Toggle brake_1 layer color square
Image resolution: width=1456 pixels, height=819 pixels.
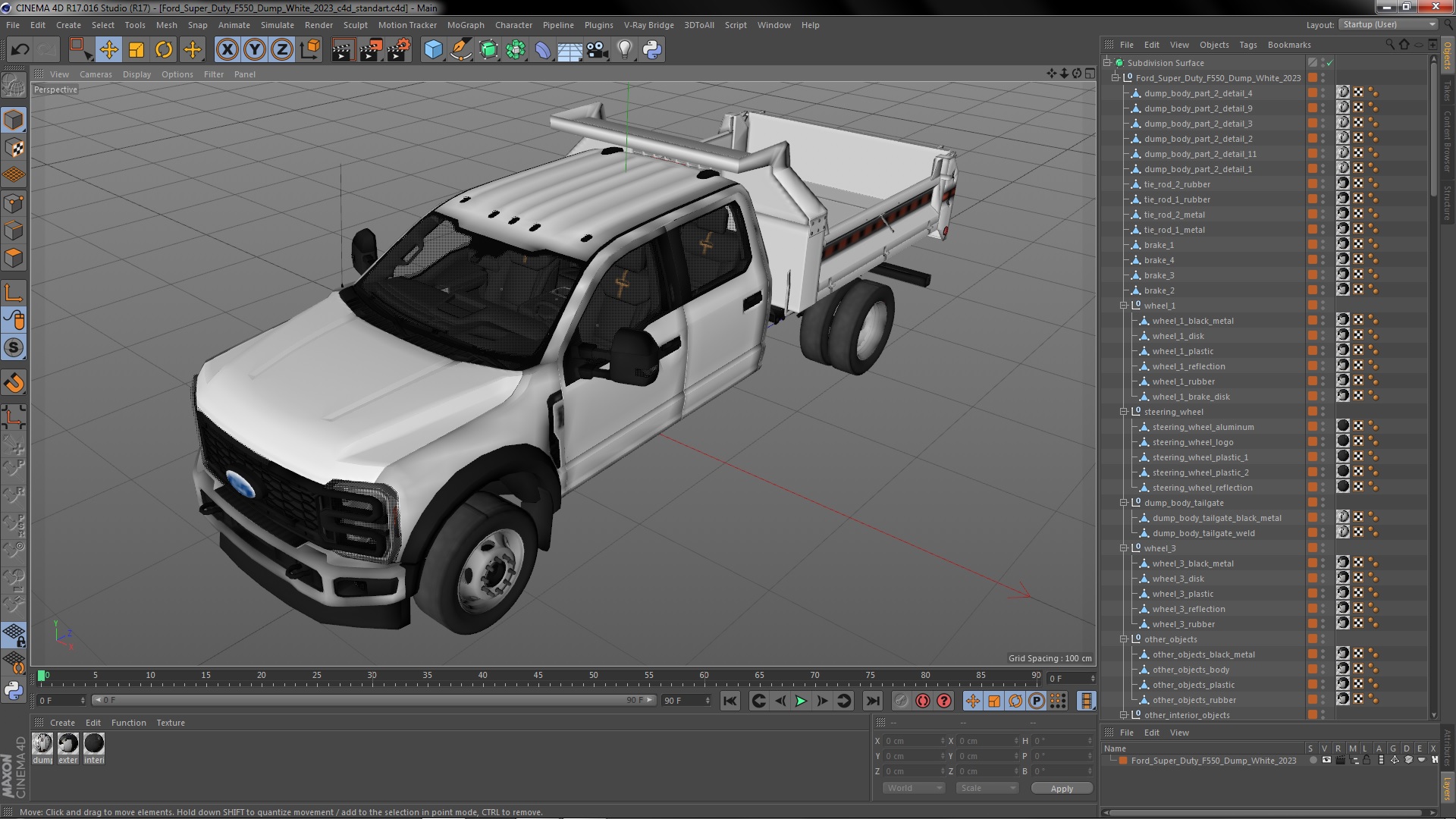(1312, 245)
